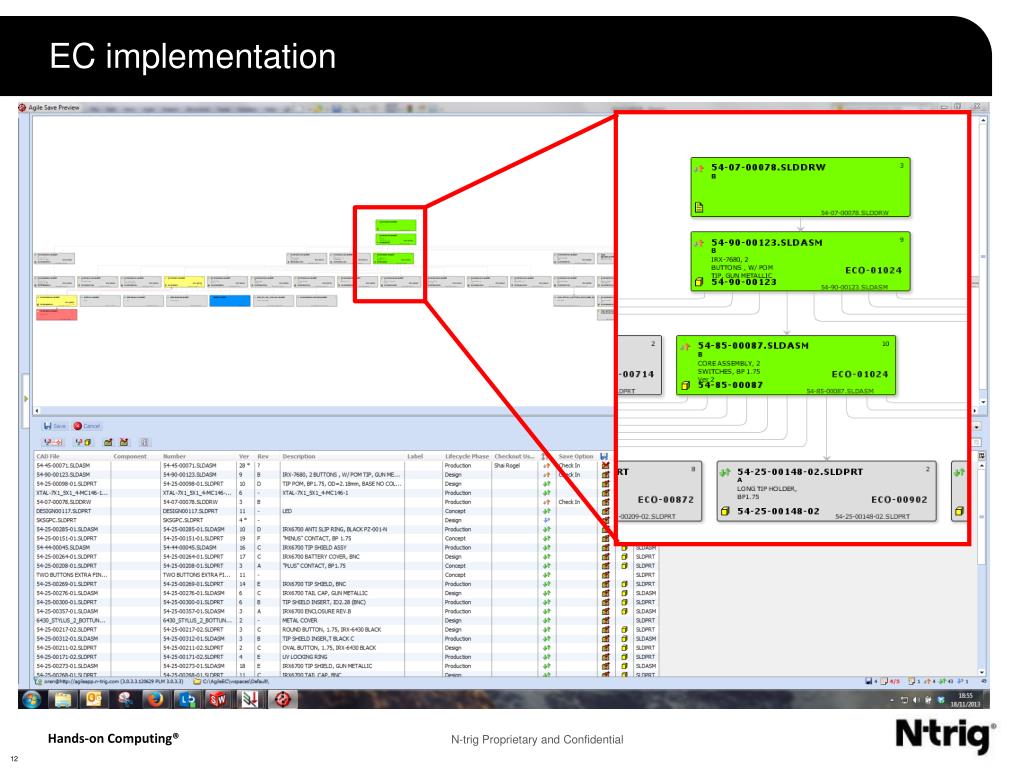Click description 'UV LOCKING RING'
The height and width of the screenshot is (768, 1024).
coord(304,657)
